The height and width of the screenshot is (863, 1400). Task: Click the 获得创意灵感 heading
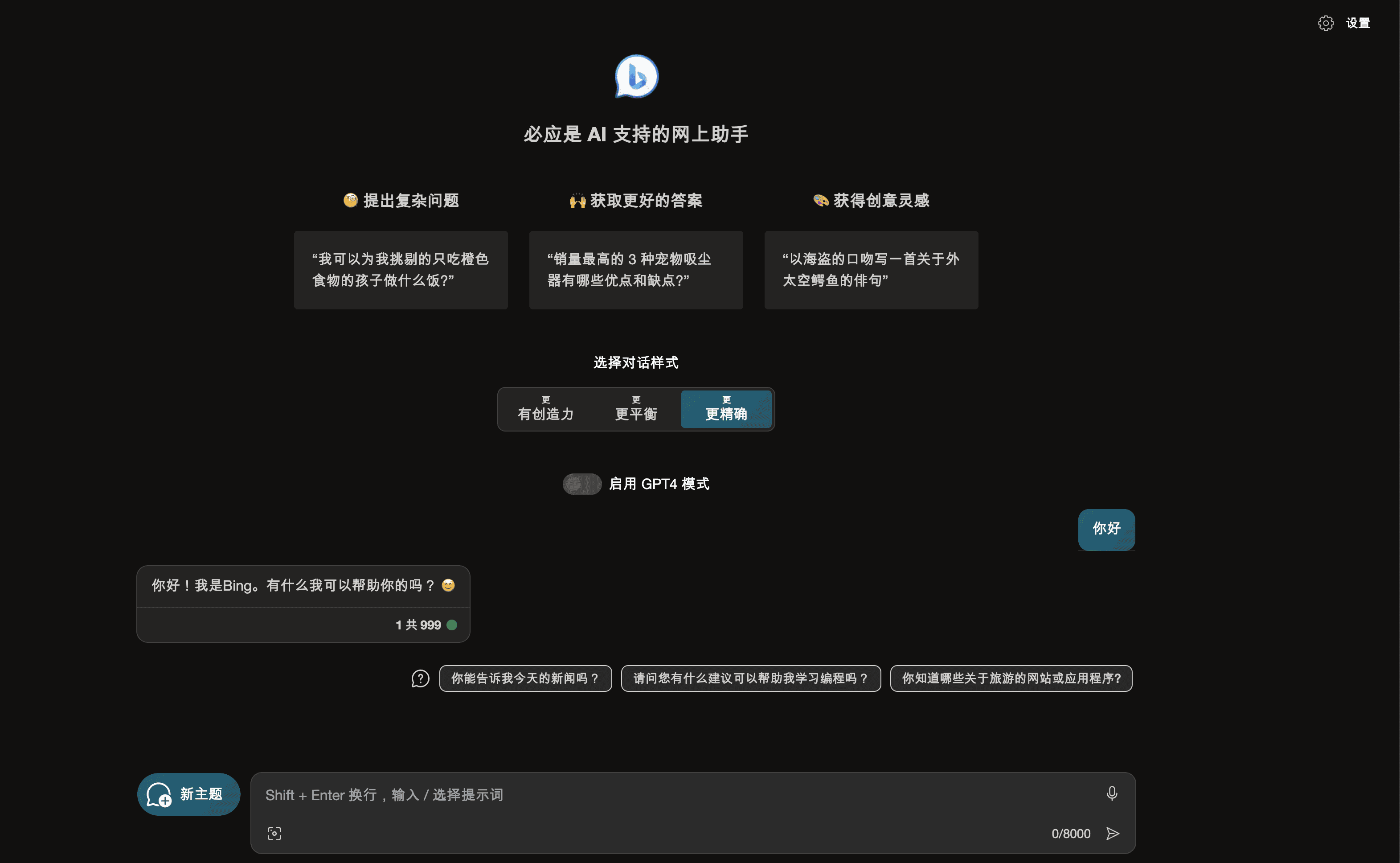[871, 200]
